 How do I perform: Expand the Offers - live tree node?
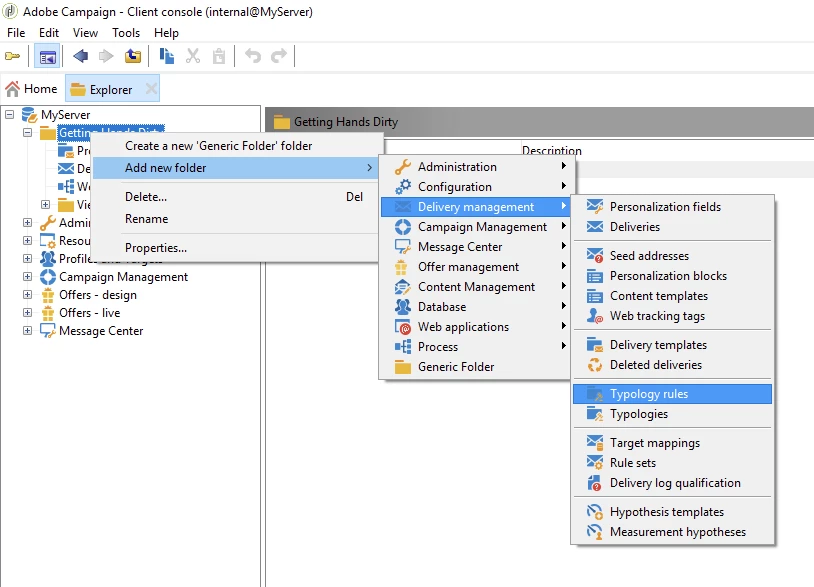tap(28, 312)
